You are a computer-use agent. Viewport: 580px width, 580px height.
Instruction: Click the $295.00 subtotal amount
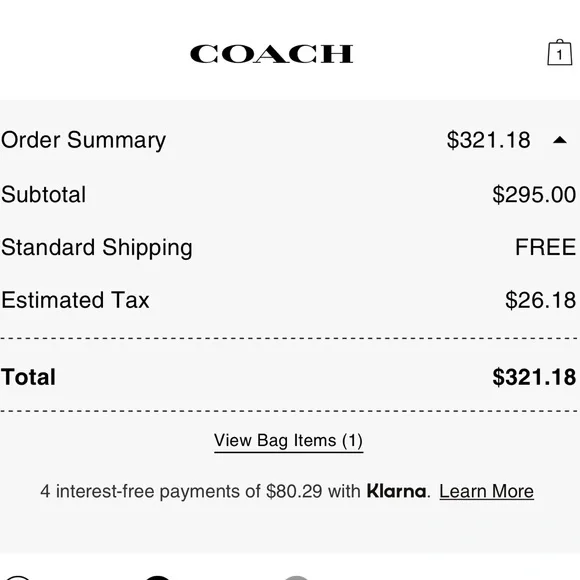click(x=534, y=195)
